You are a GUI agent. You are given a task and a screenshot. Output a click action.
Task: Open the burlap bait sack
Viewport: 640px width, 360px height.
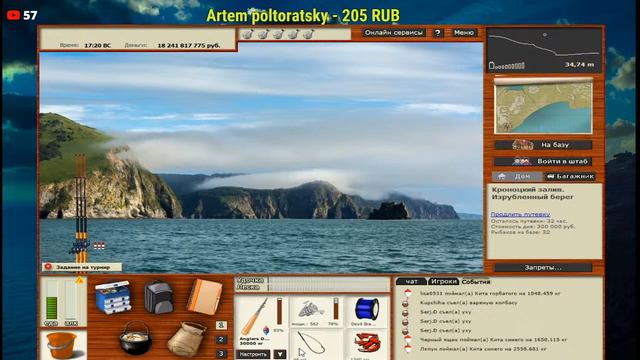coord(187,338)
